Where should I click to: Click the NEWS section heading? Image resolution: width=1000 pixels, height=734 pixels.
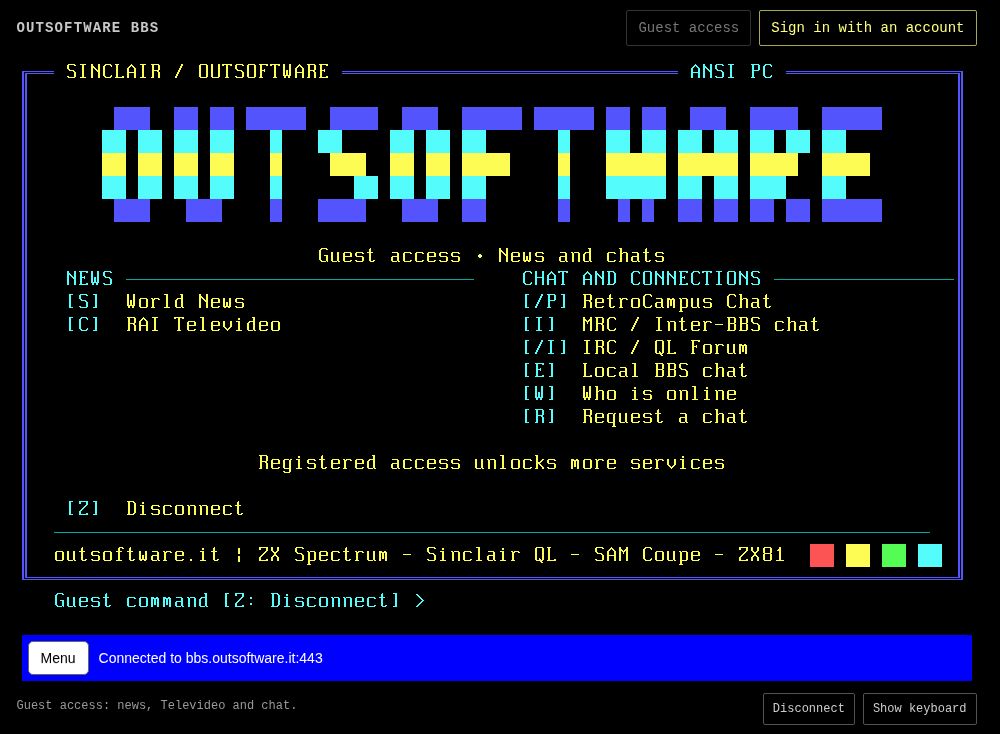(x=89, y=279)
